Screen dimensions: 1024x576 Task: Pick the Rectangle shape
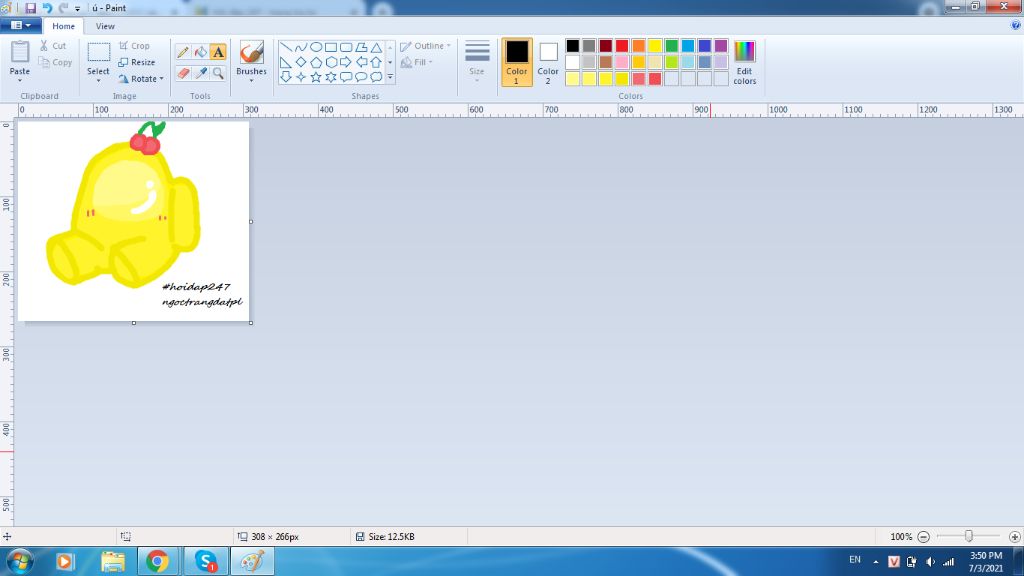(x=331, y=47)
